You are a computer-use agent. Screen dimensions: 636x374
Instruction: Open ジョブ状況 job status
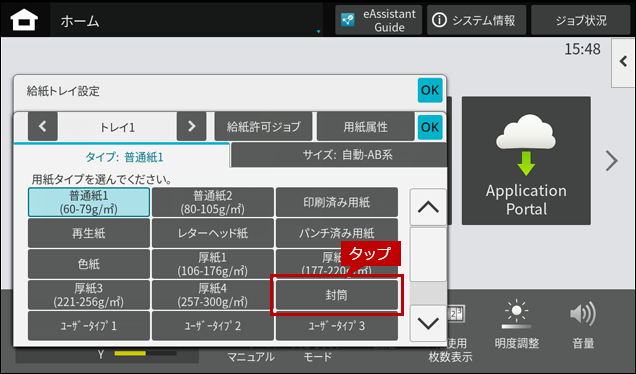(x=580, y=20)
